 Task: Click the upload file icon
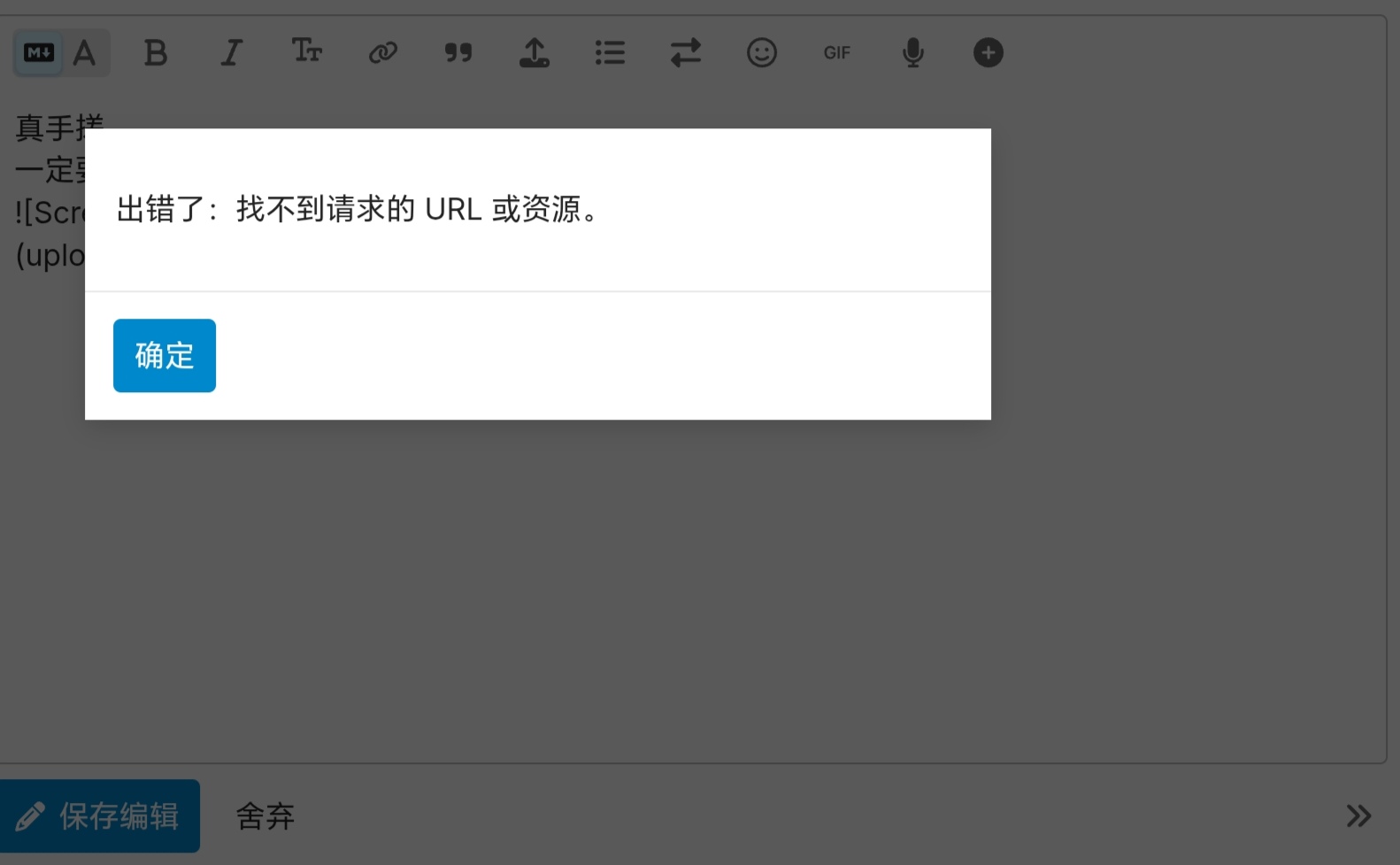(x=534, y=53)
